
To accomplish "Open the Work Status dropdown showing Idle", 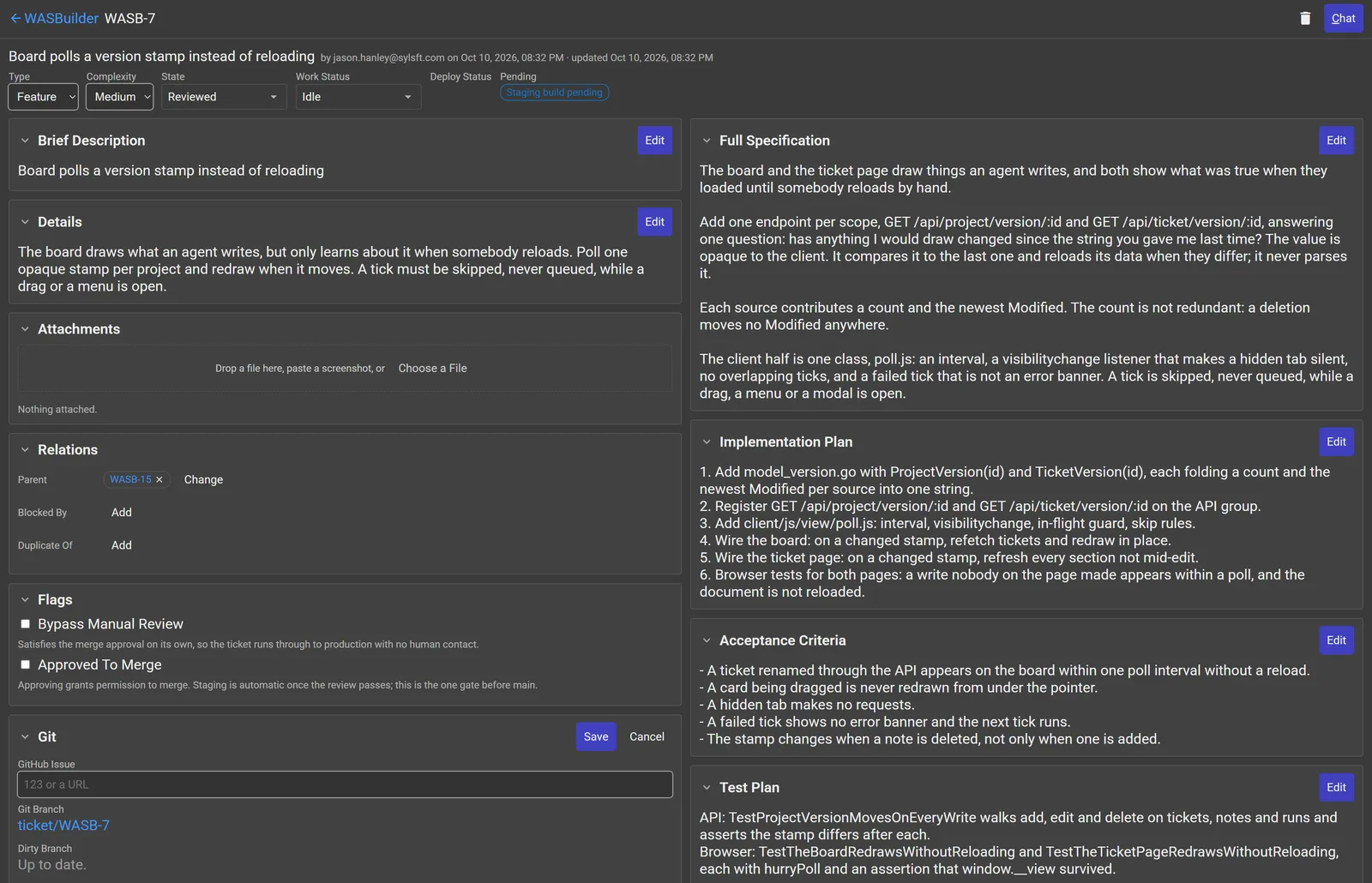I will click(x=358, y=97).
